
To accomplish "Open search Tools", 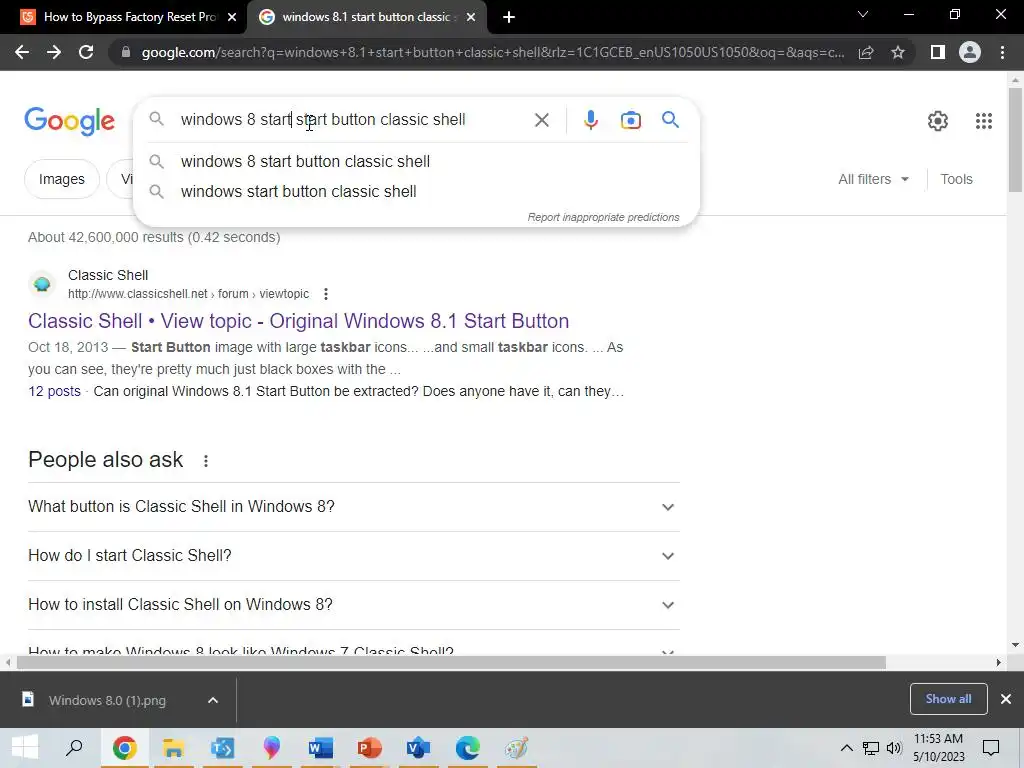I will 956,179.
